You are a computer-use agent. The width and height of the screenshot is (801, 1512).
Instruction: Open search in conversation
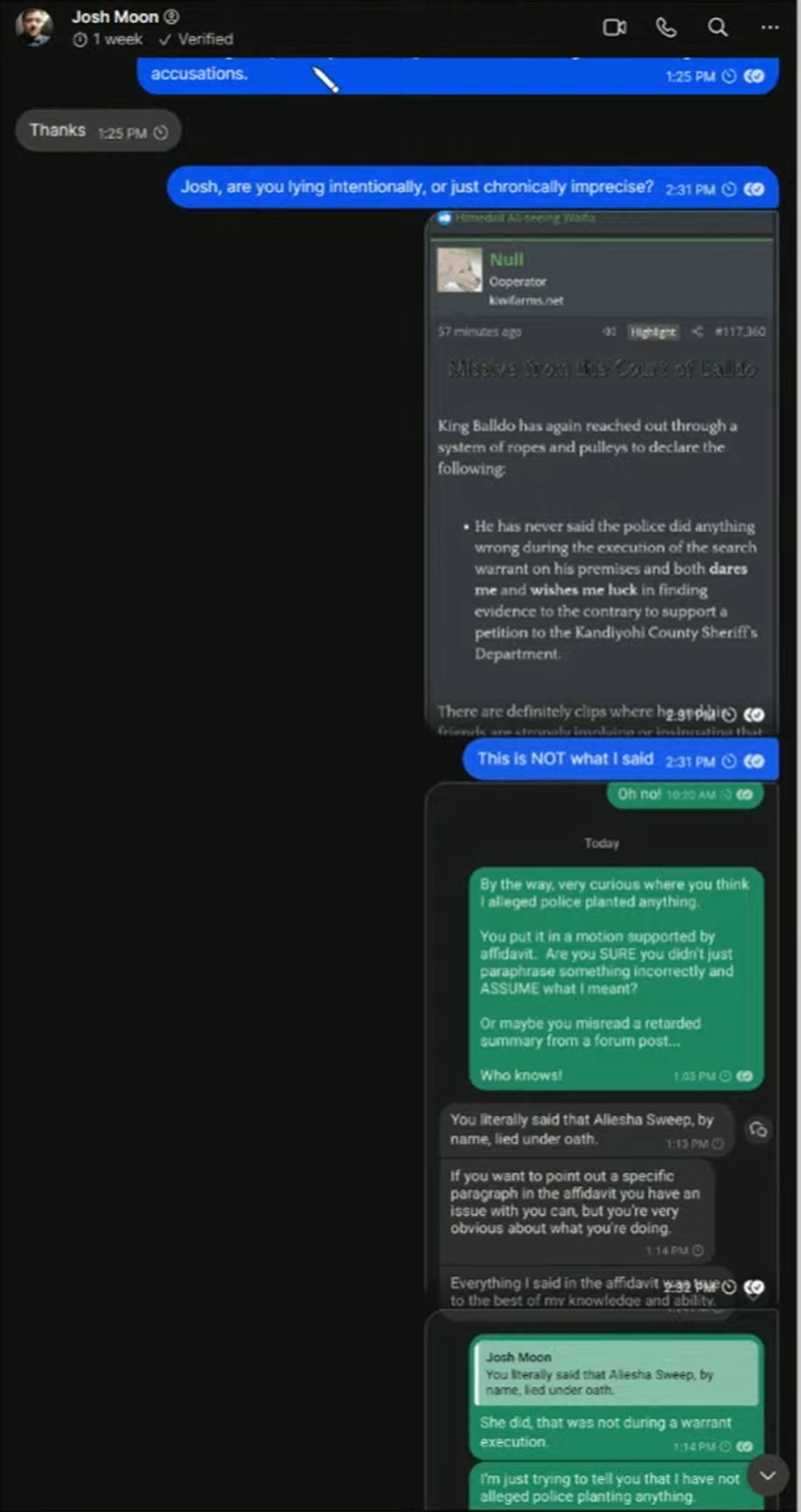(x=718, y=28)
